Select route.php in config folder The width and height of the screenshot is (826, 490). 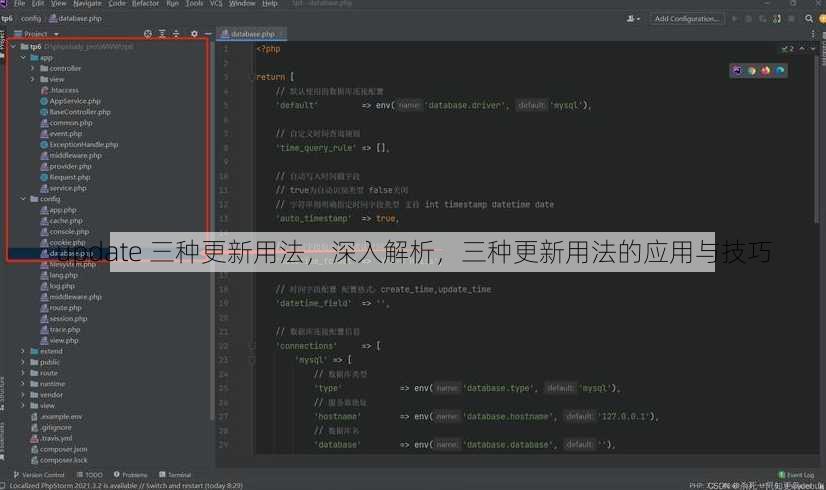[x=61, y=308]
